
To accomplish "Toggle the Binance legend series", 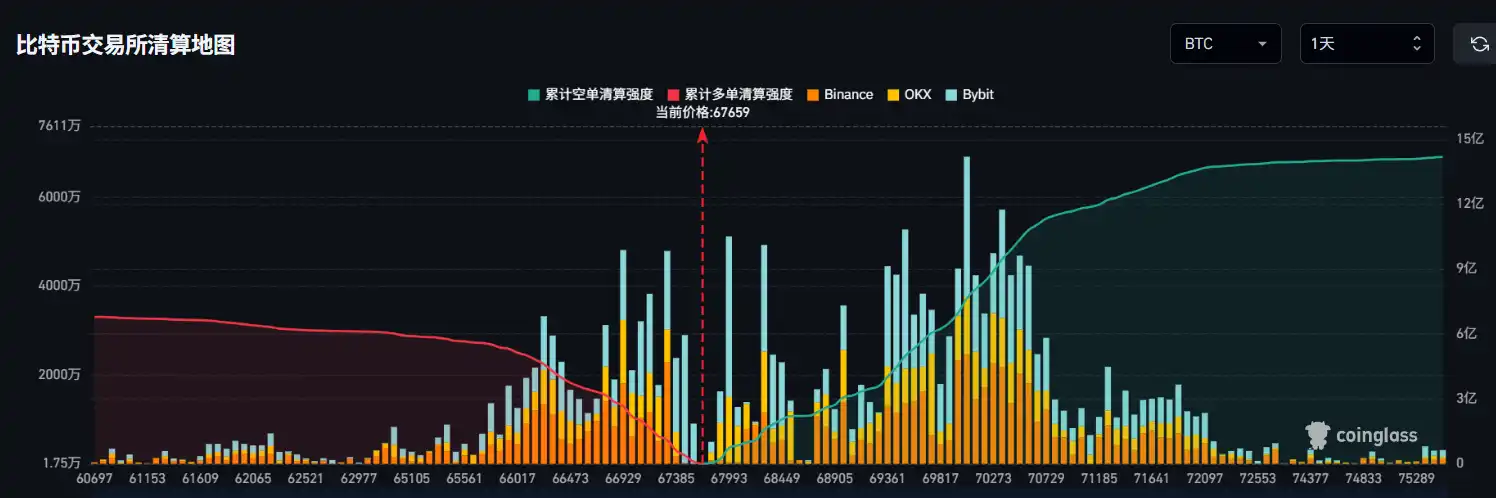I will click(x=838, y=94).
